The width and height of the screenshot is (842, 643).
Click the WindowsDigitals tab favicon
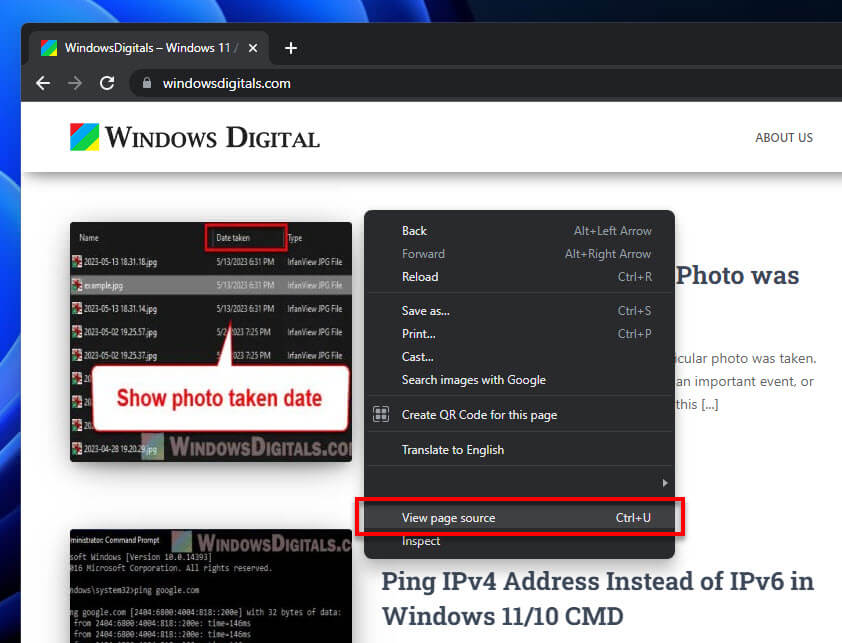point(49,48)
